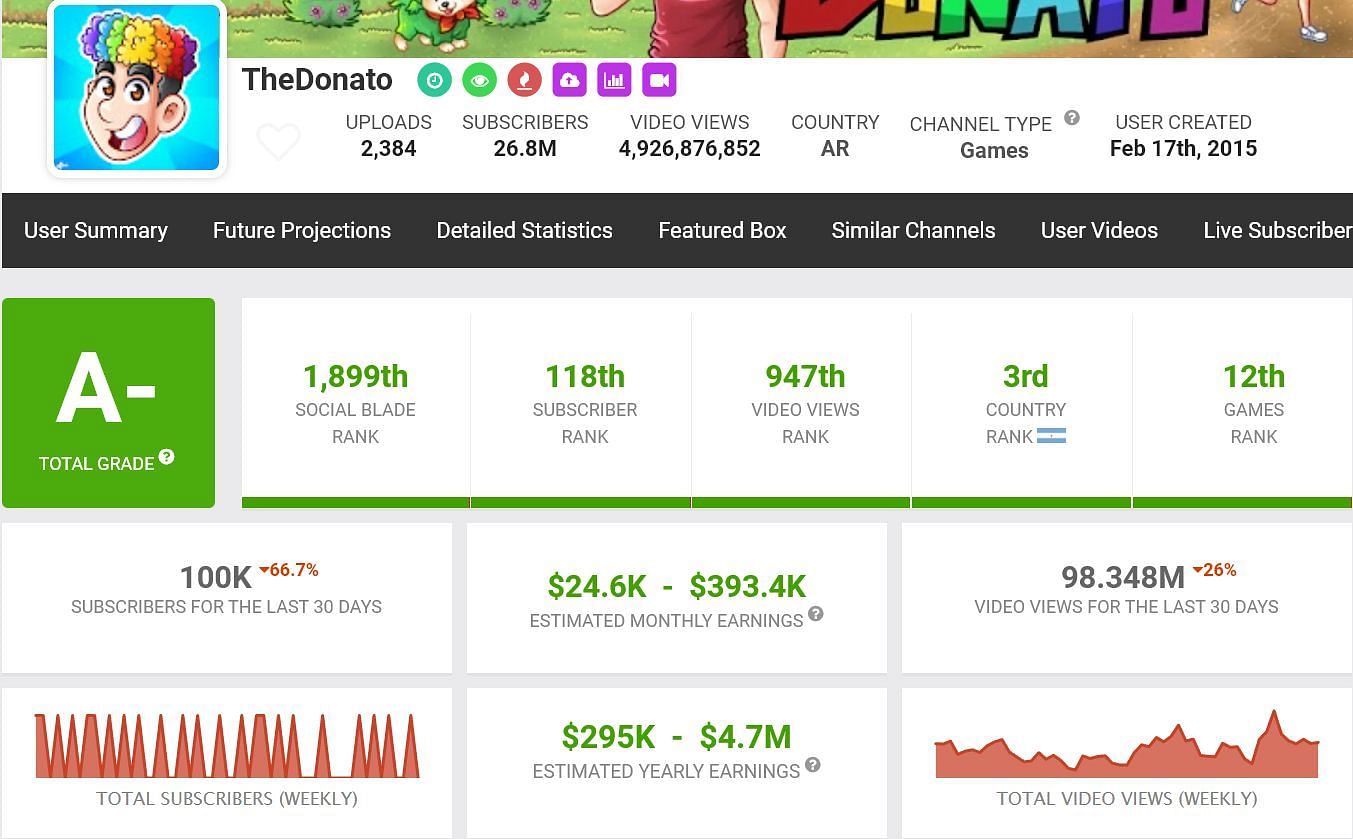Viewport: 1353px width, 839px height.
Task: Open the Detailed Statistics tab
Action: pyautogui.click(x=524, y=230)
